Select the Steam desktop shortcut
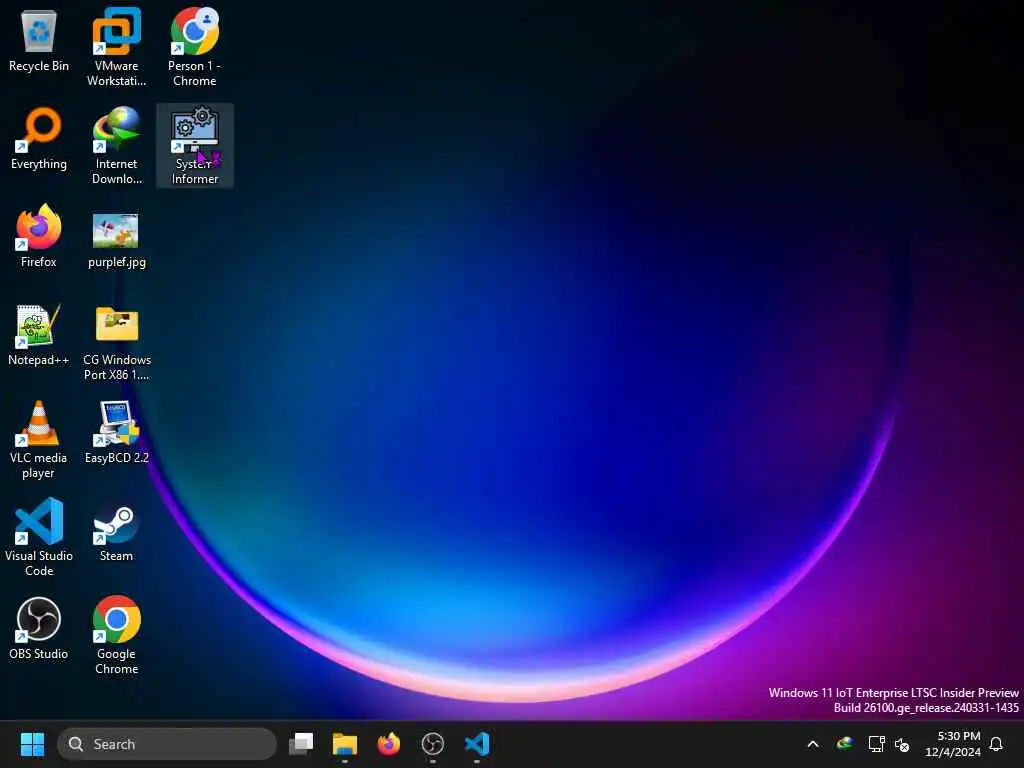1024x768 pixels. point(116,533)
